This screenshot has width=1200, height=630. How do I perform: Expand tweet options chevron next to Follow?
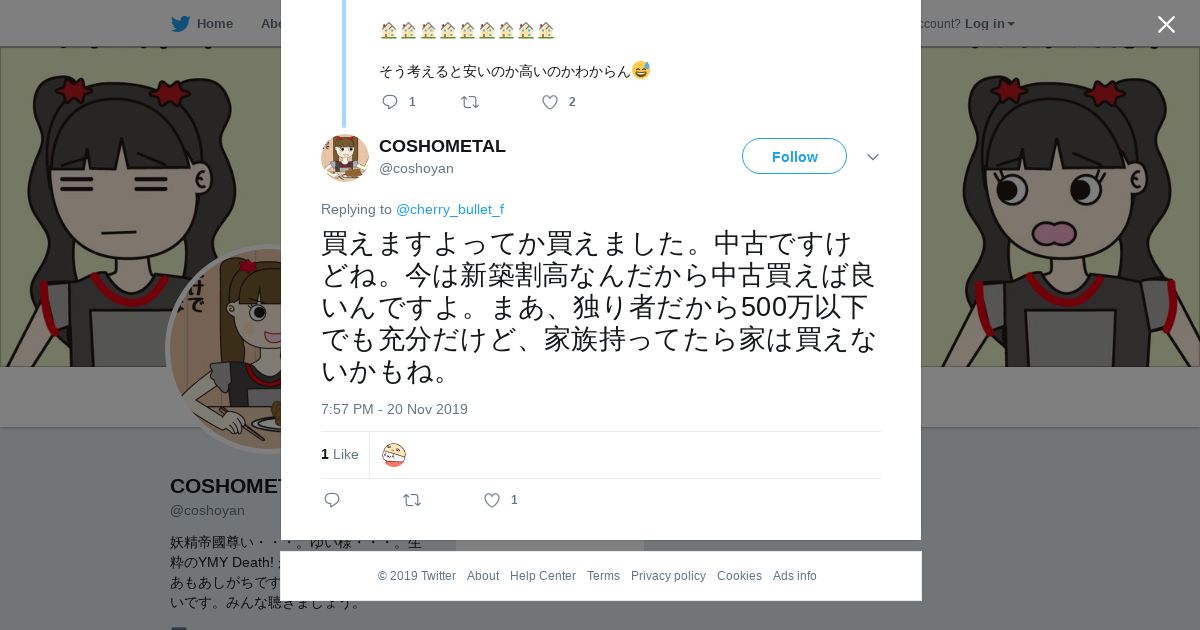pyautogui.click(x=872, y=157)
